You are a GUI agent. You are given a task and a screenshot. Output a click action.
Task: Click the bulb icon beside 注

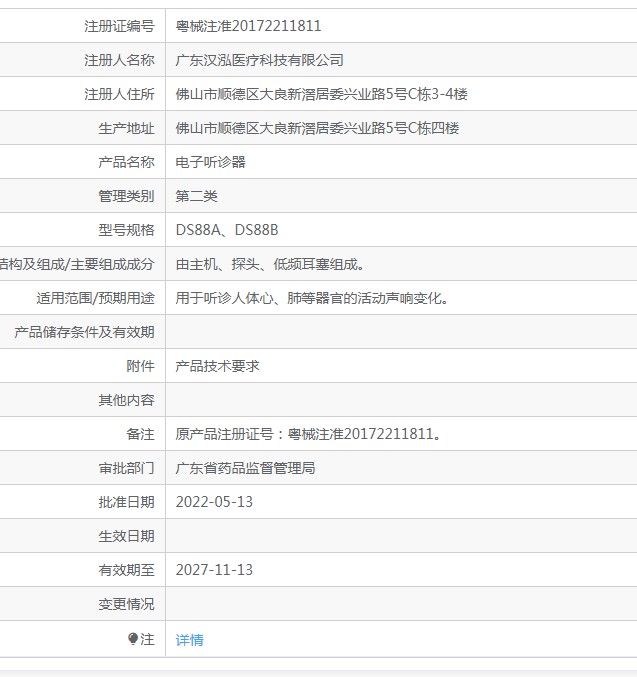click(x=133, y=639)
